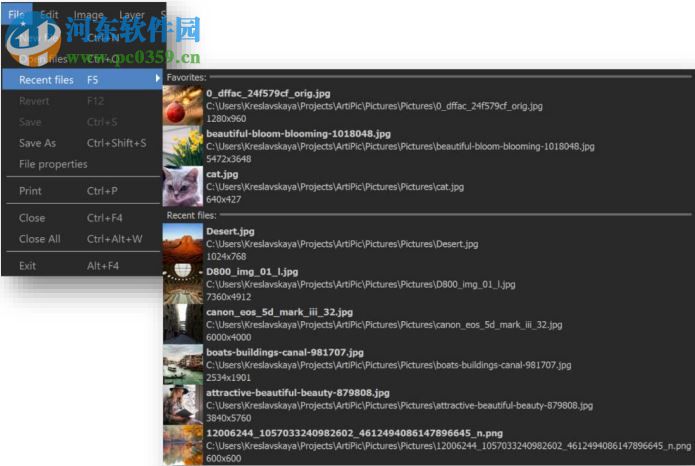Image resolution: width=695 pixels, height=466 pixels.
Task: Click boats-buildings-canal-981707.jpg file name
Action: [x=285, y=352]
